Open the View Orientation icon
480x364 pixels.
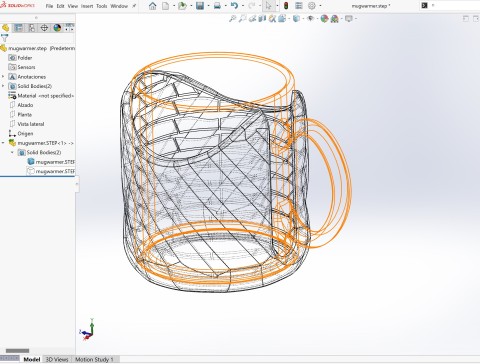tap(282, 19)
